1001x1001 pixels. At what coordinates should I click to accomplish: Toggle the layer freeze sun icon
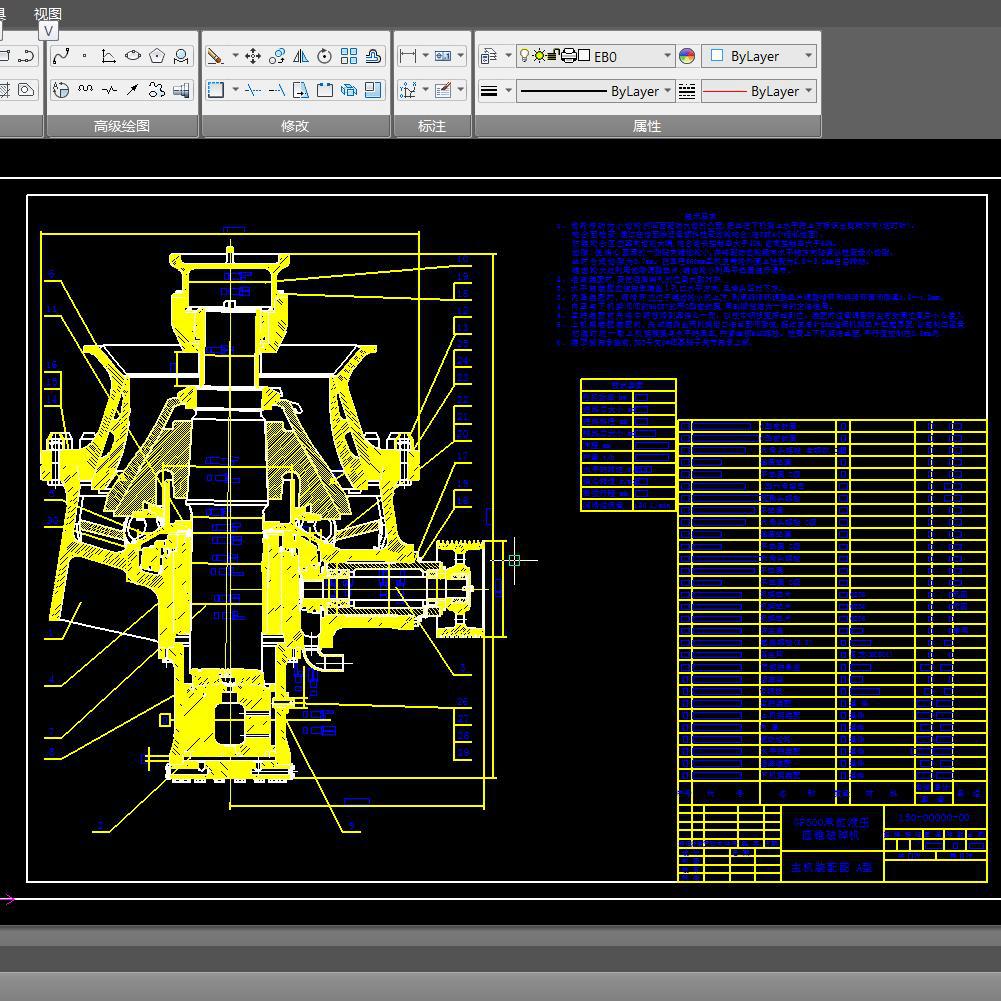[539, 56]
